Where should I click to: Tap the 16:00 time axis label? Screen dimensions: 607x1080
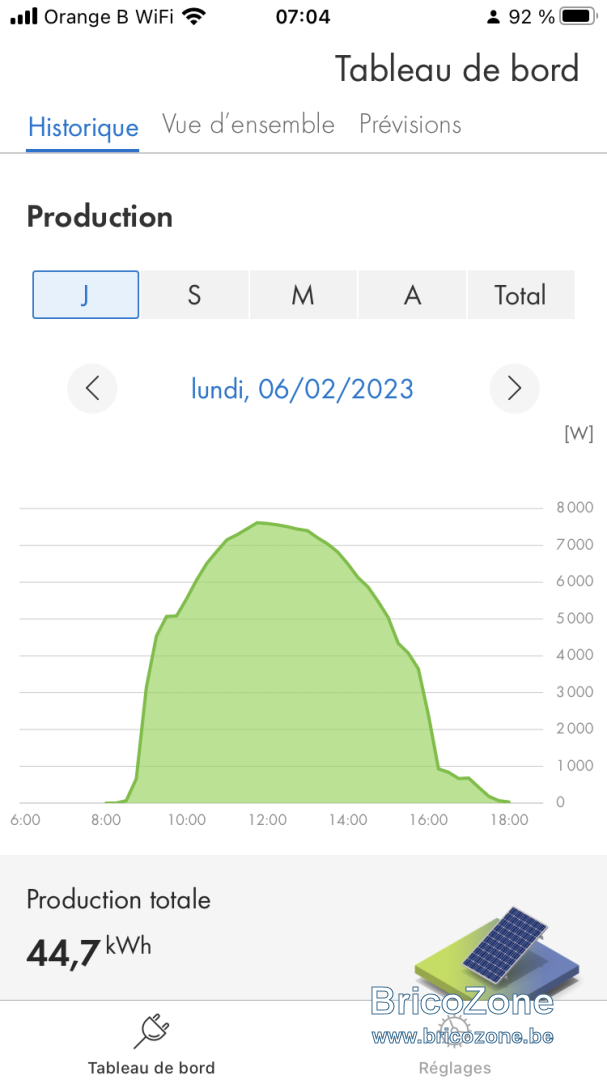[429, 820]
